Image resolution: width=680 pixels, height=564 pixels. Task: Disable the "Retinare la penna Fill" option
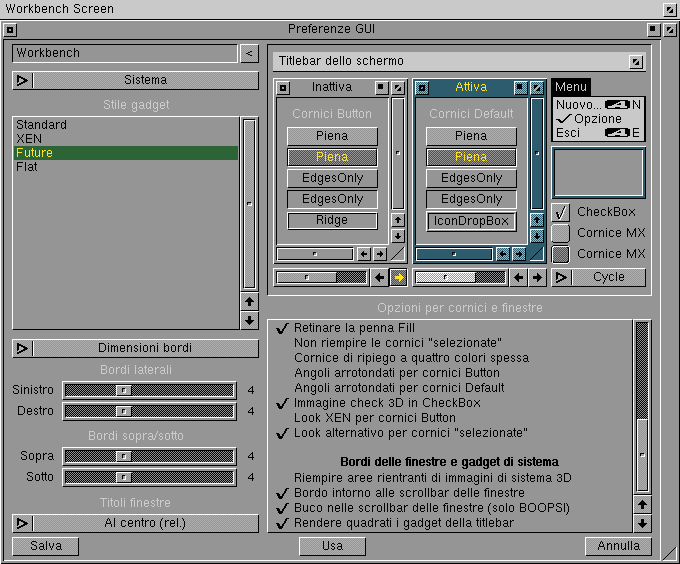pyautogui.click(x=283, y=328)
